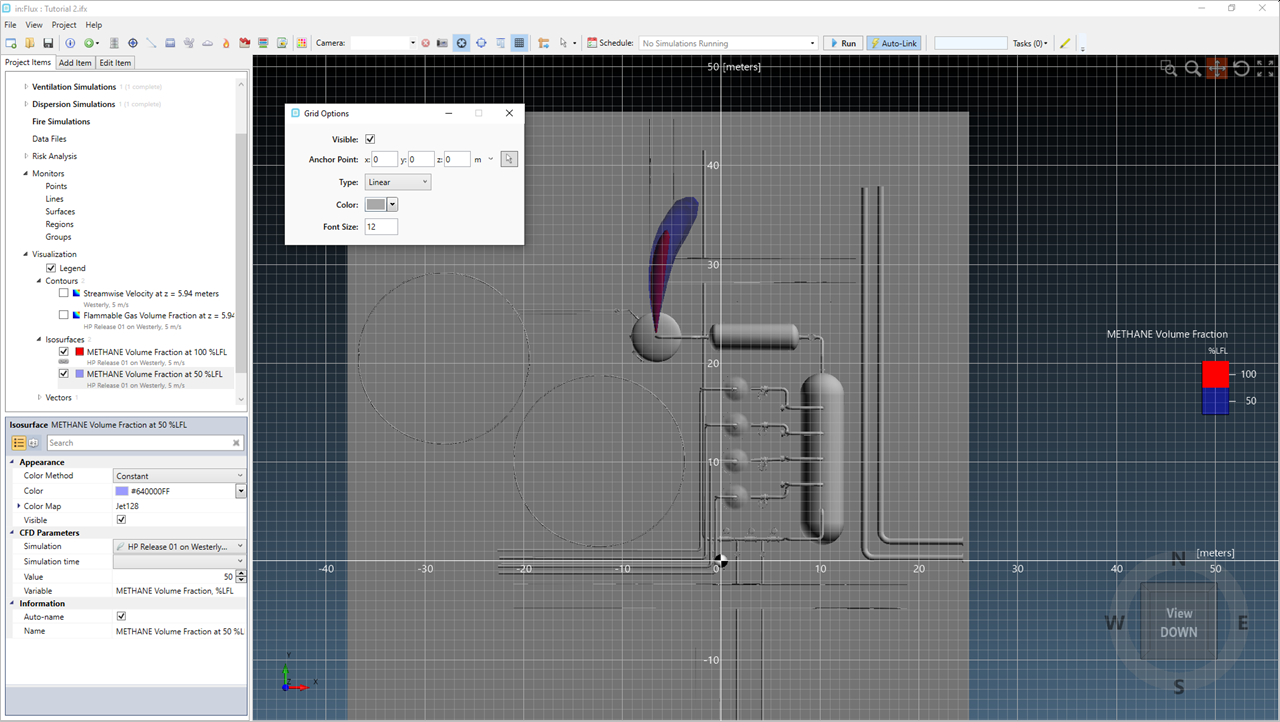Enable the Streamwise Velocity contour checkbox
The height and width of the screenshot is (722, 1280).
pyautogui.click(x=64, y=294)
